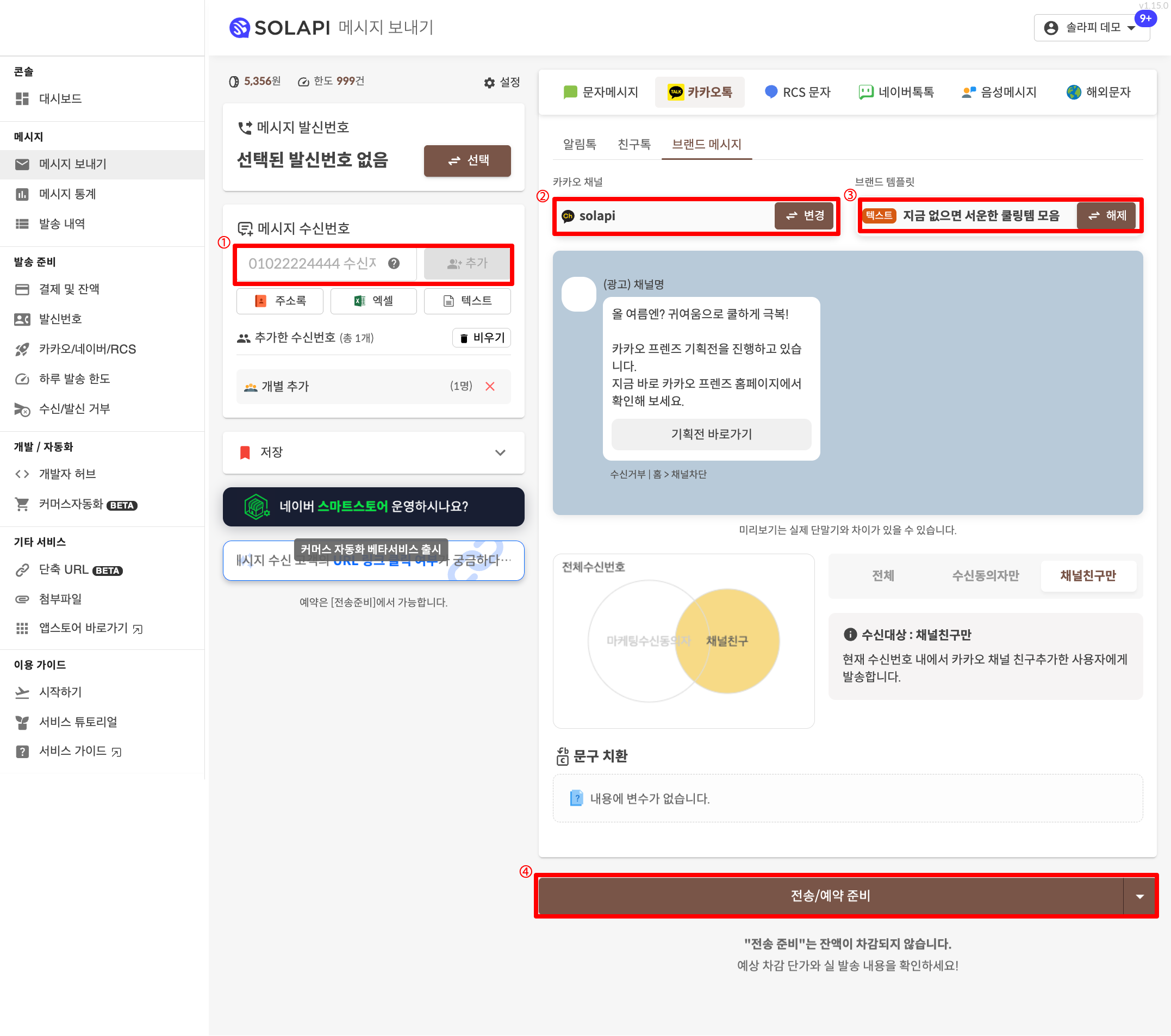Click 비우기 to clear recipients
The width and height of the screenshot is (1171, 1036).
tap(482, 338)
